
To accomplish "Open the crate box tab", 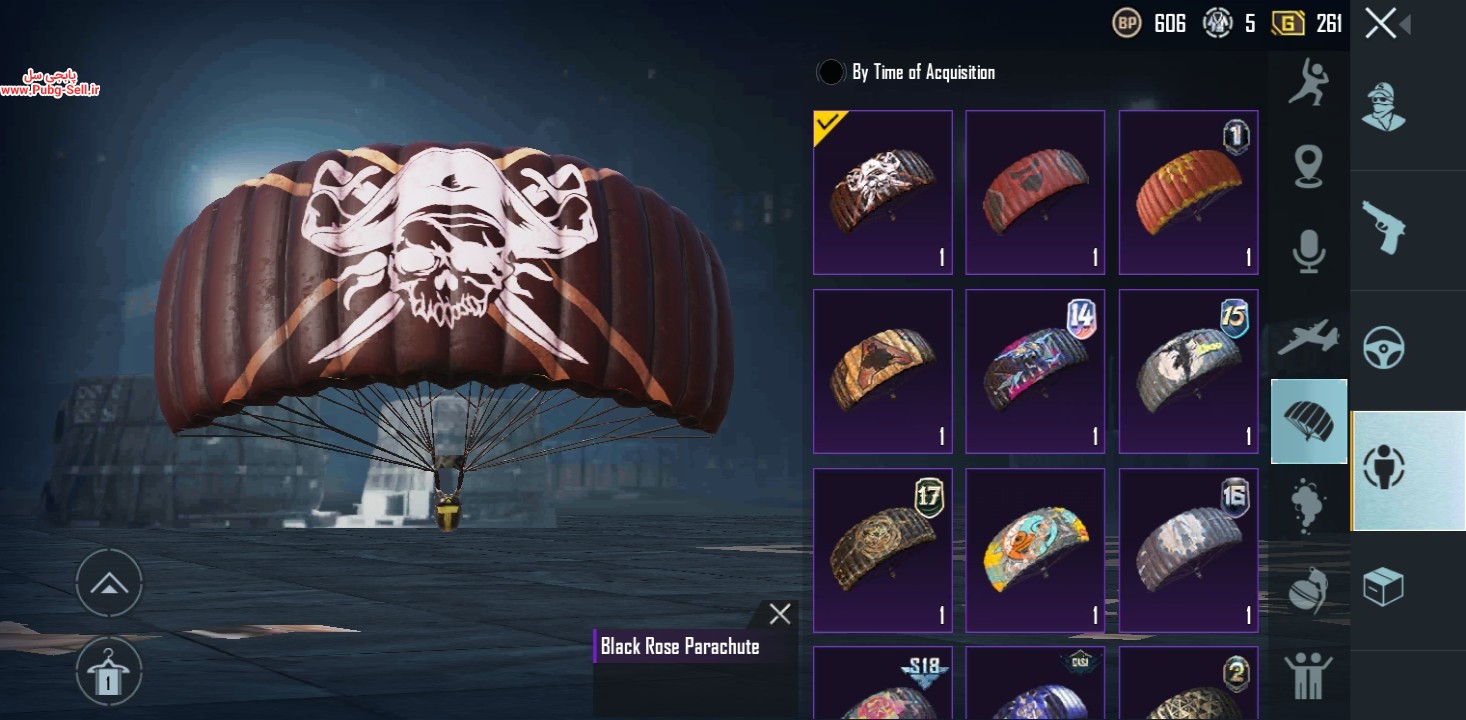I will (1384, 587).
